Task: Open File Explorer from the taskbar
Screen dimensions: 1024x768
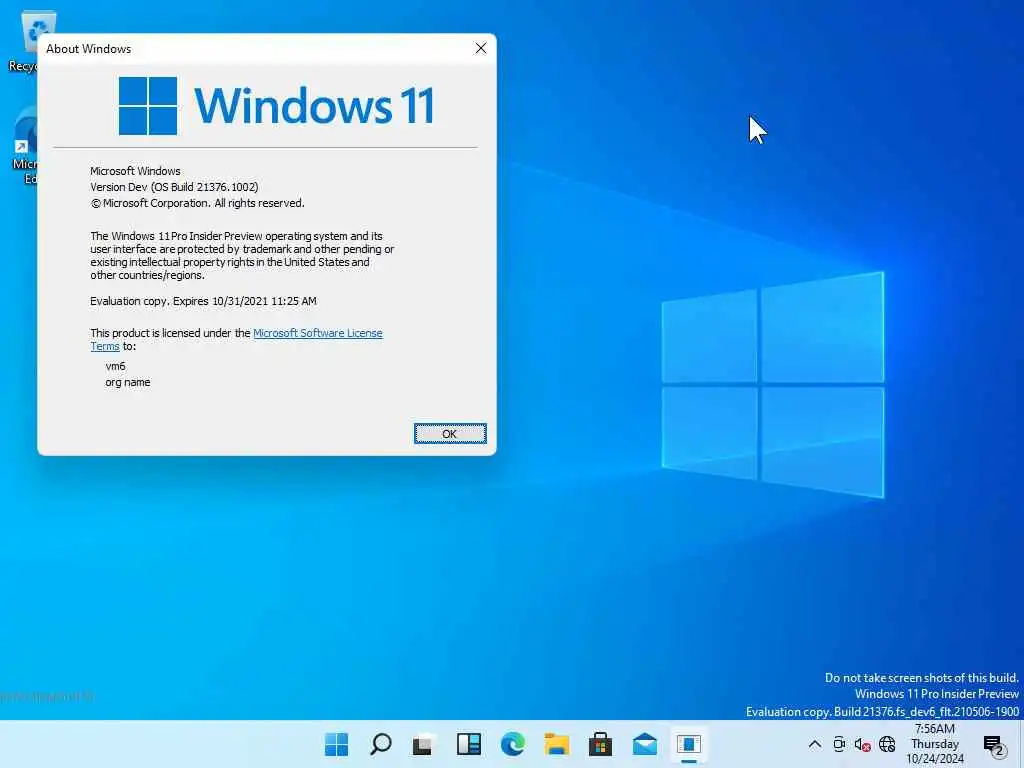Action: [x=556, y=744]
